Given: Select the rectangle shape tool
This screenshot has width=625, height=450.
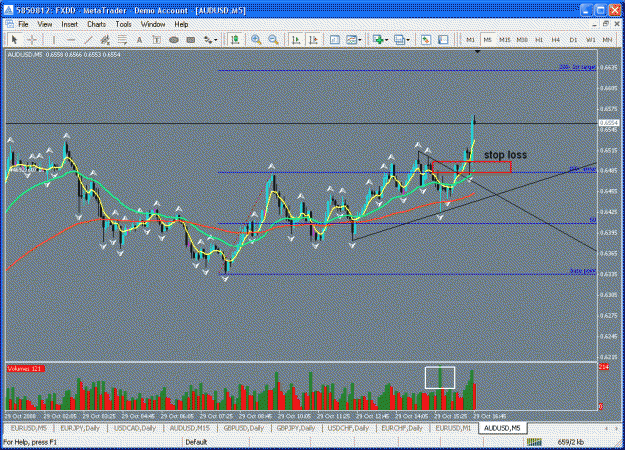Looking at the screenshot, I should tap(191, 39).
